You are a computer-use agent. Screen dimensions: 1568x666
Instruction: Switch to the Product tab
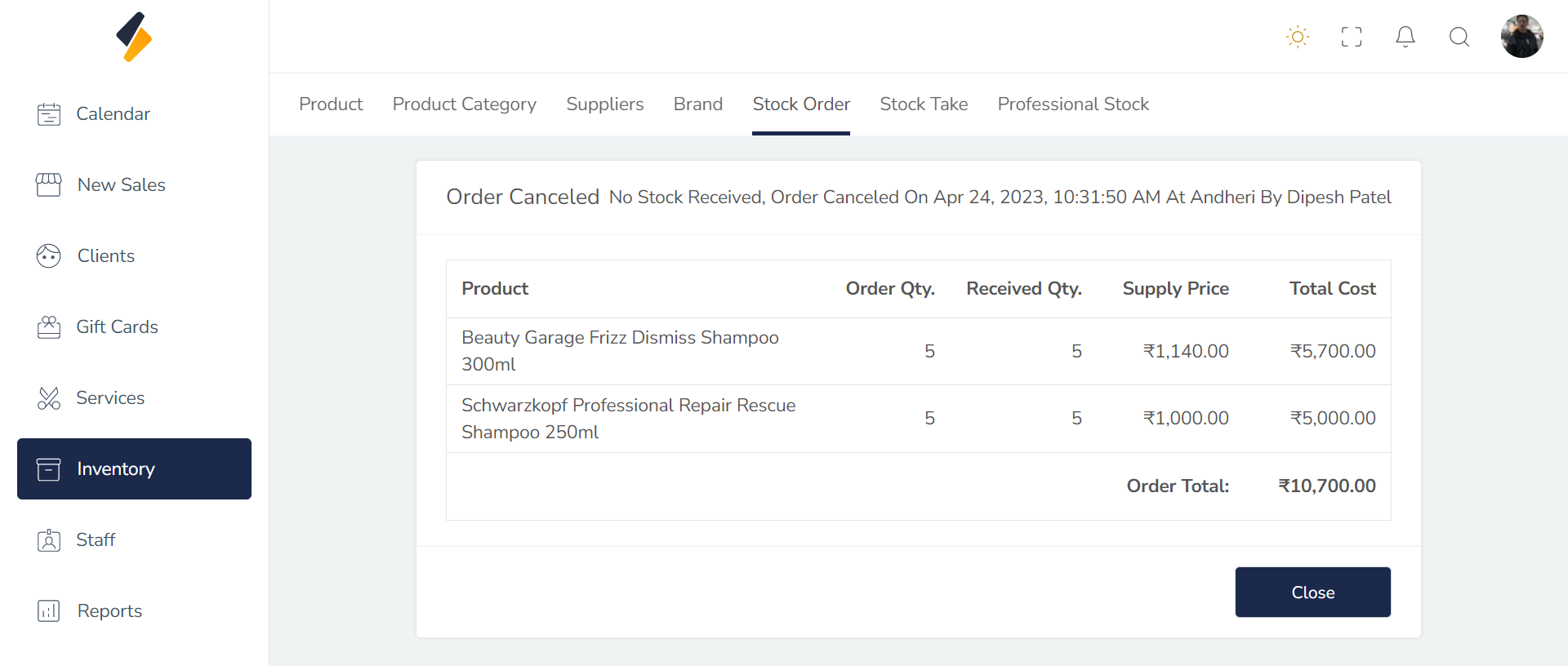[331, 104]
